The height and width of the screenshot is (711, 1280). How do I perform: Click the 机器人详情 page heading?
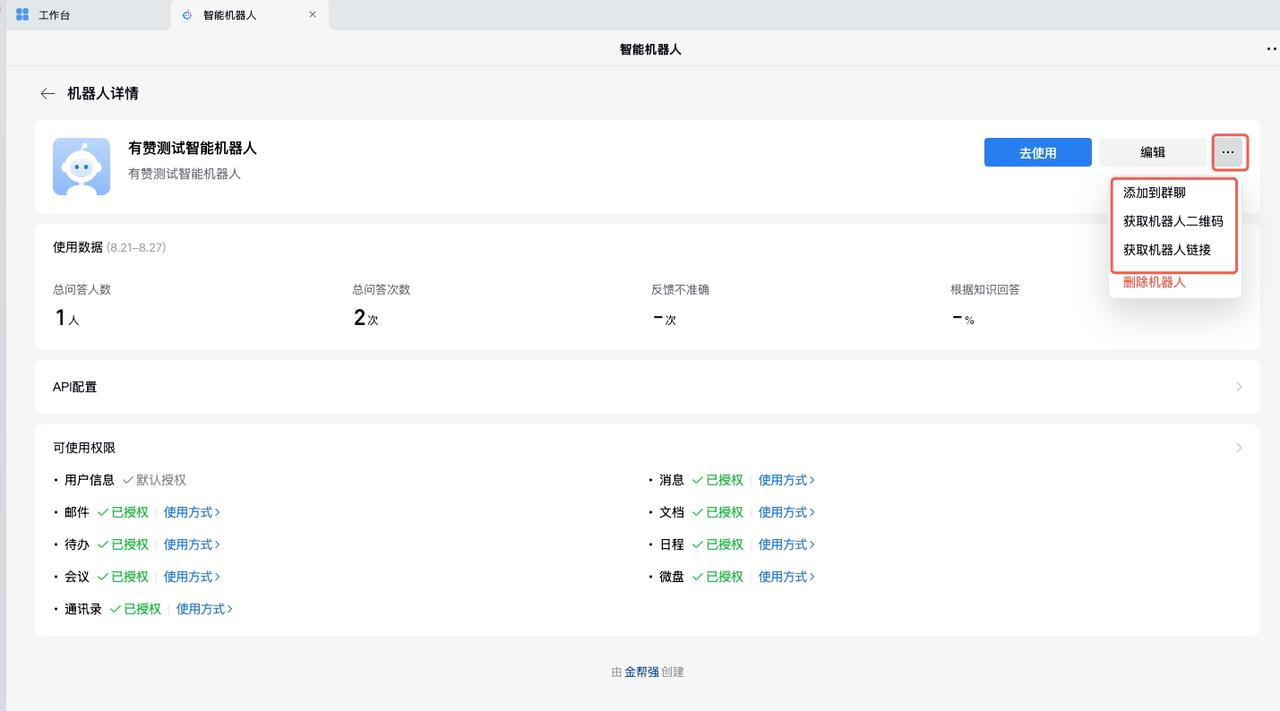(103, 93)
